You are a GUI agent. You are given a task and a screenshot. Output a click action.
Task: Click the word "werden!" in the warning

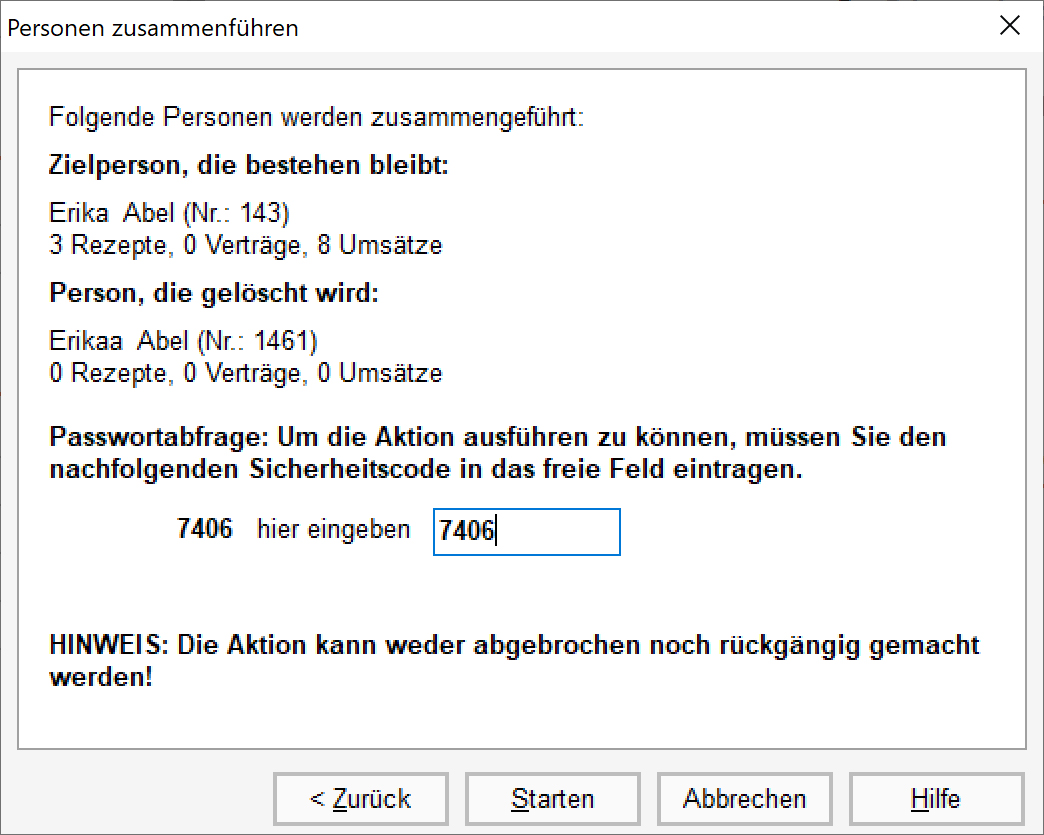pos(101,677)
